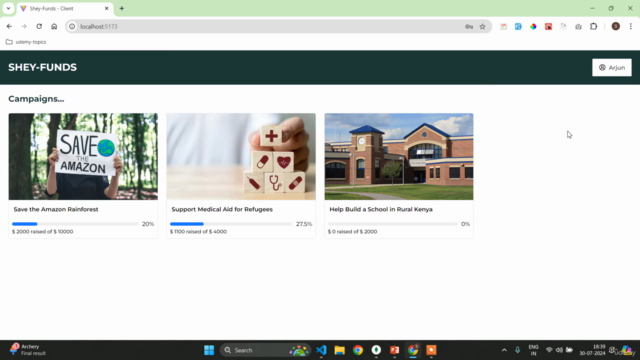Screen dimensions: 640x360
Task: Click the SHEY-FUNDS logo title
Action: click(42, 67)
